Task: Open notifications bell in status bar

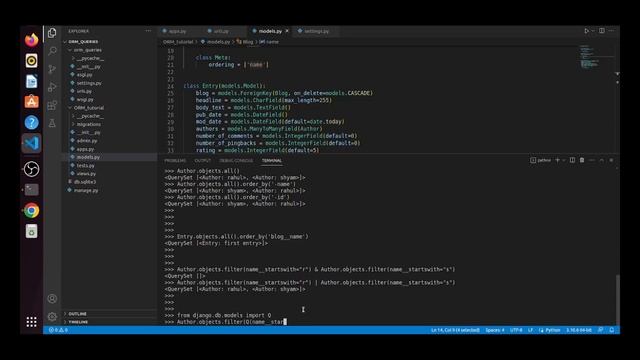Action: click(x=611, y=330)
